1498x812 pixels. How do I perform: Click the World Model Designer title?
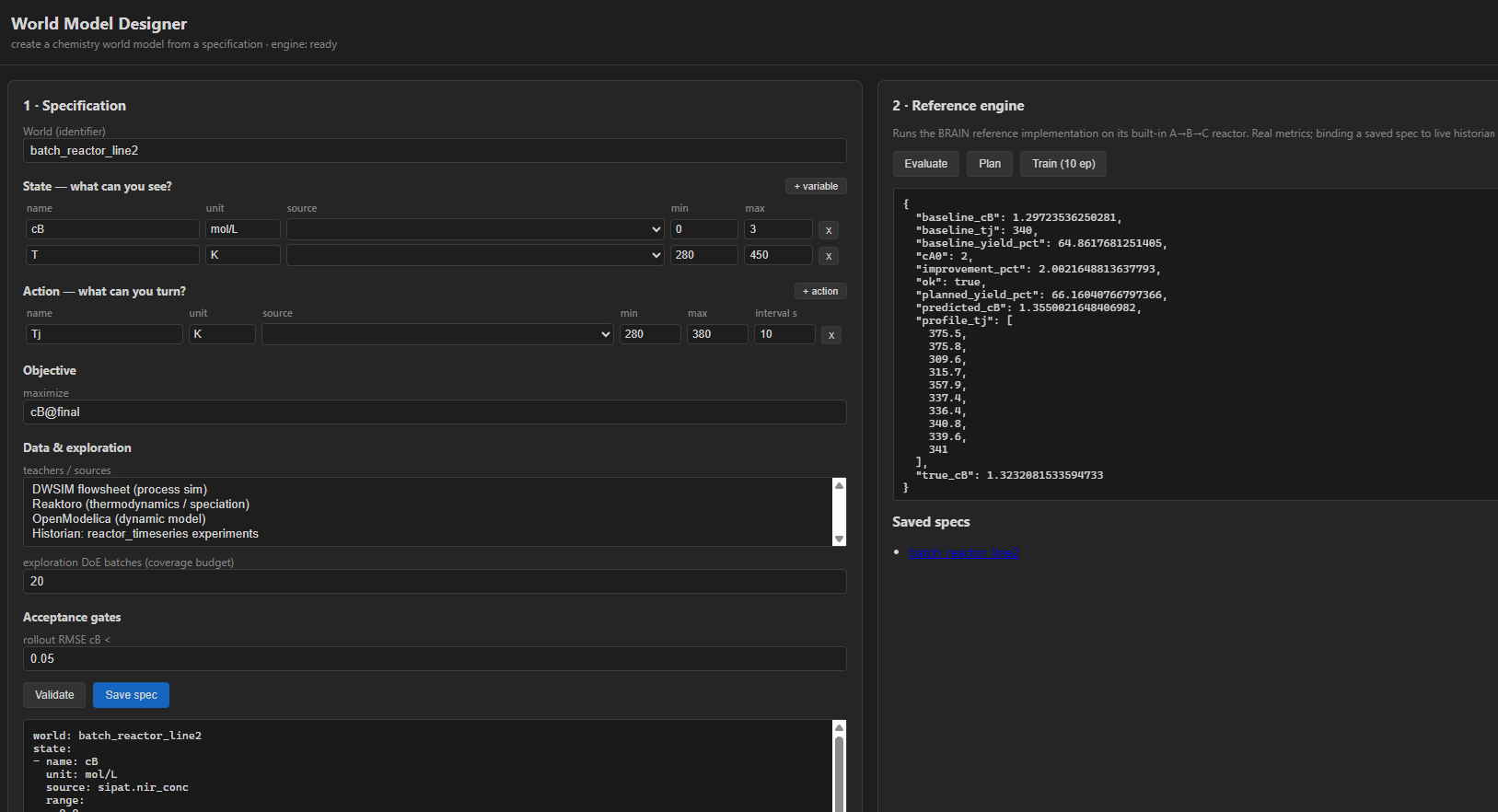(99, 24)
